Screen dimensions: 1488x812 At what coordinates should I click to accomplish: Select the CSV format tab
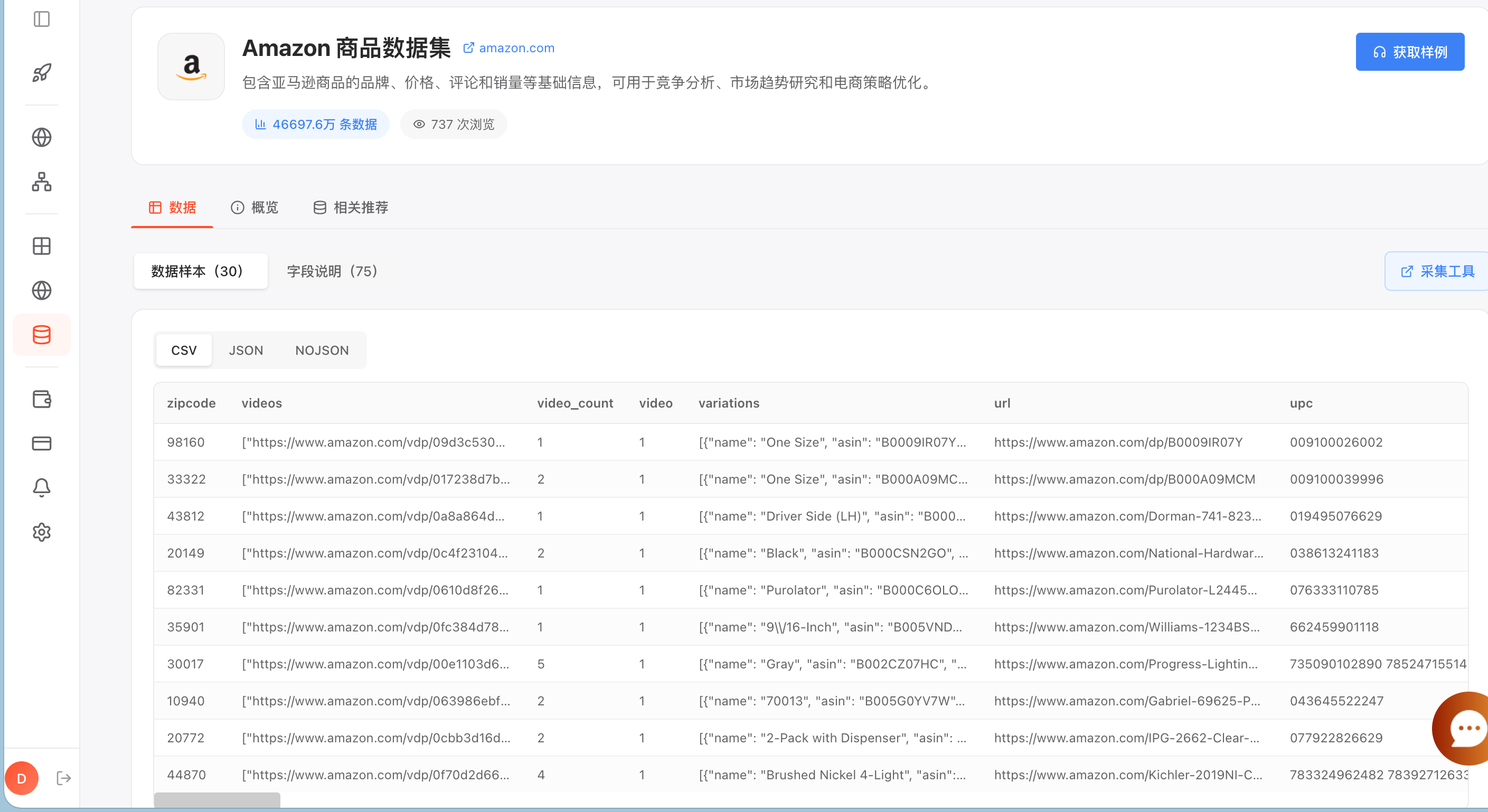184,351
